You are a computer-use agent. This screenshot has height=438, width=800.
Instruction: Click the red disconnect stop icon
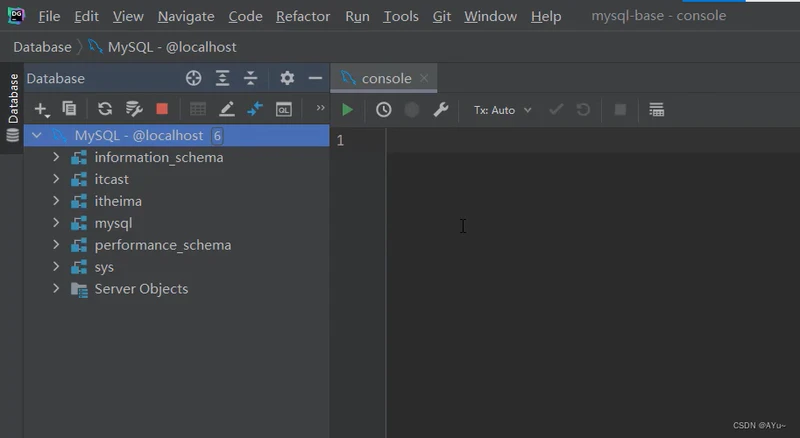coord(162,109)
